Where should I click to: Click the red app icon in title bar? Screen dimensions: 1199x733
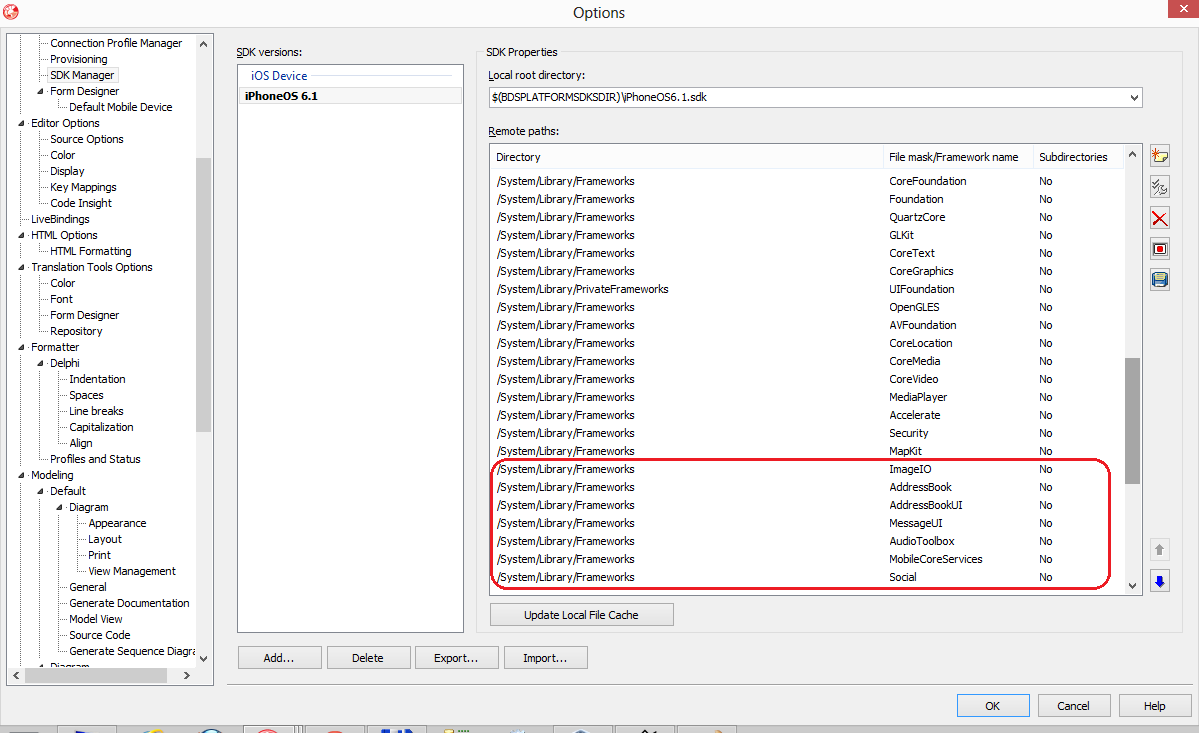click(x=11, y=12)
